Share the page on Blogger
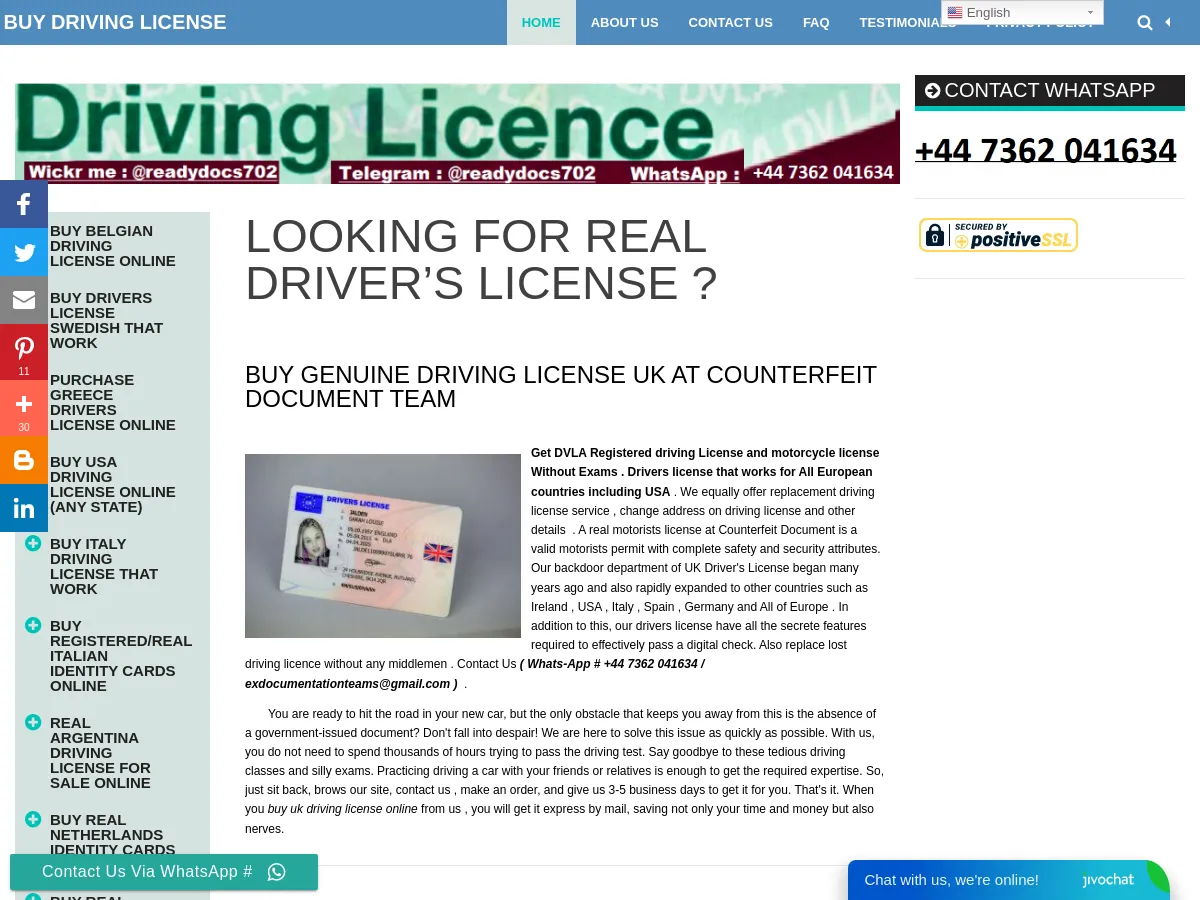1200x900 pixels. pyautogui.click(x=24, y=460)
